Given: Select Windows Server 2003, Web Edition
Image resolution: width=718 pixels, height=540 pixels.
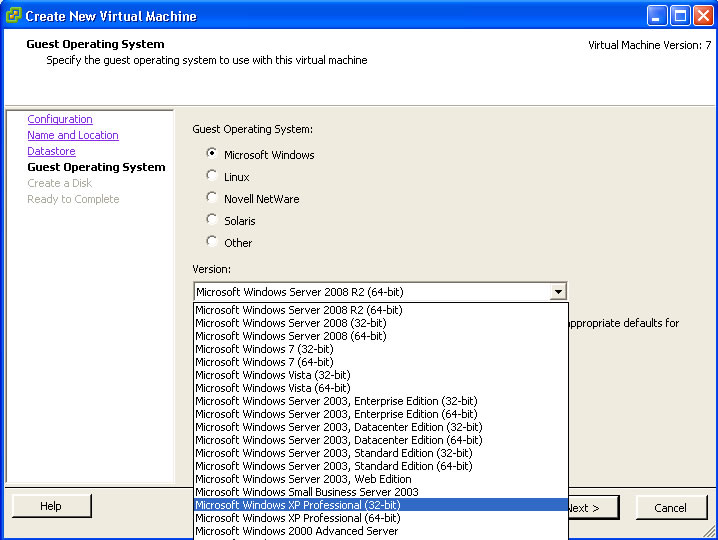Looking at the screenshot, I should pyautogui.click(x=381, y=479).
